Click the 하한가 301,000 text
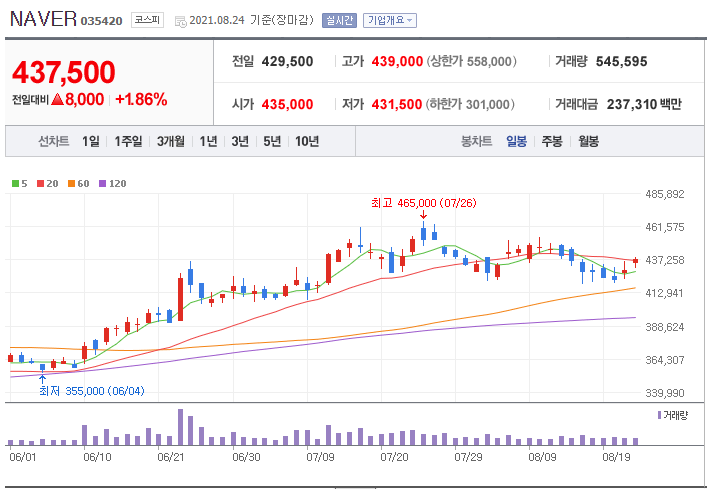707x489 pixels. 469,105
